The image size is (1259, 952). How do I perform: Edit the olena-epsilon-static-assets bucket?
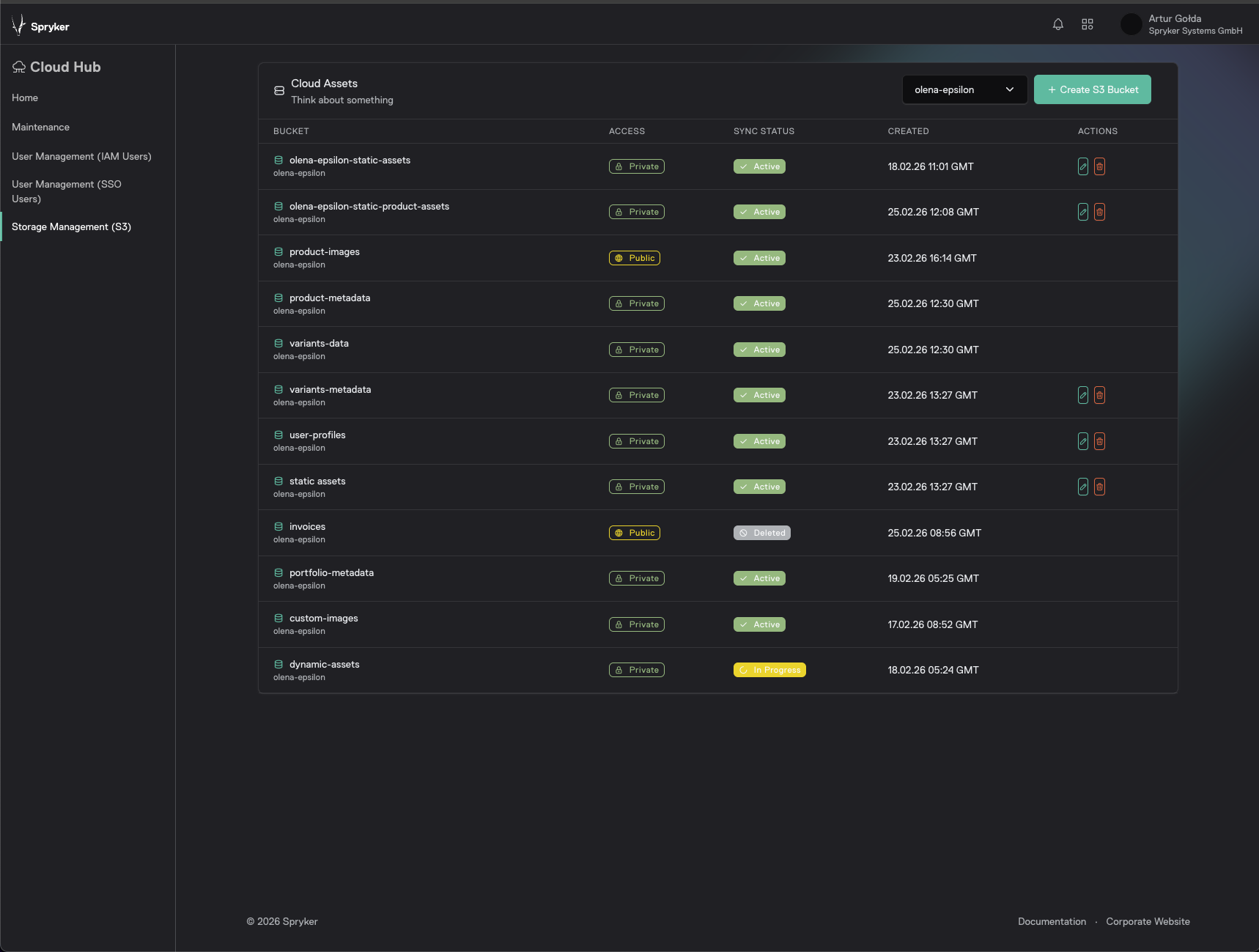[x=1082, y=166]
